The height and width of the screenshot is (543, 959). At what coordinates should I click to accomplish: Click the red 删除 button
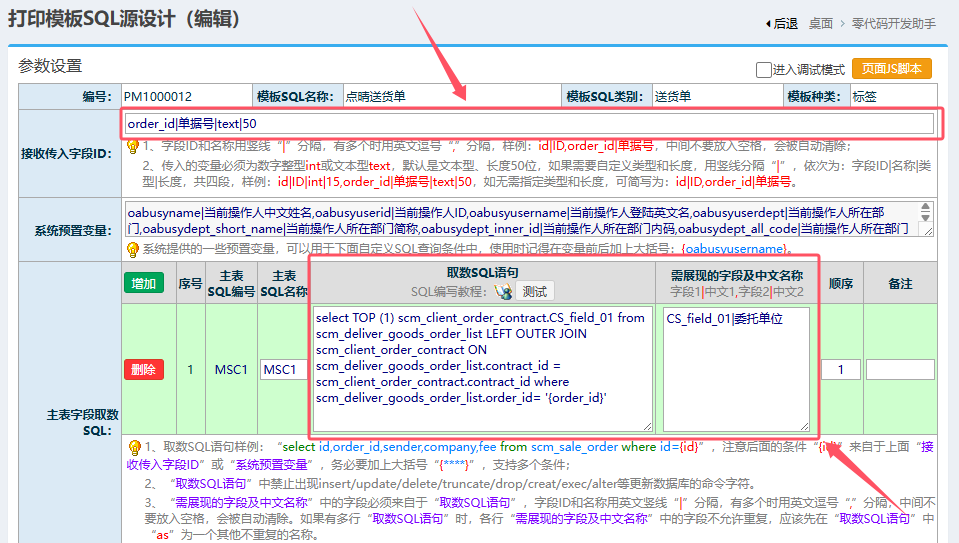[x=143, y=370]
